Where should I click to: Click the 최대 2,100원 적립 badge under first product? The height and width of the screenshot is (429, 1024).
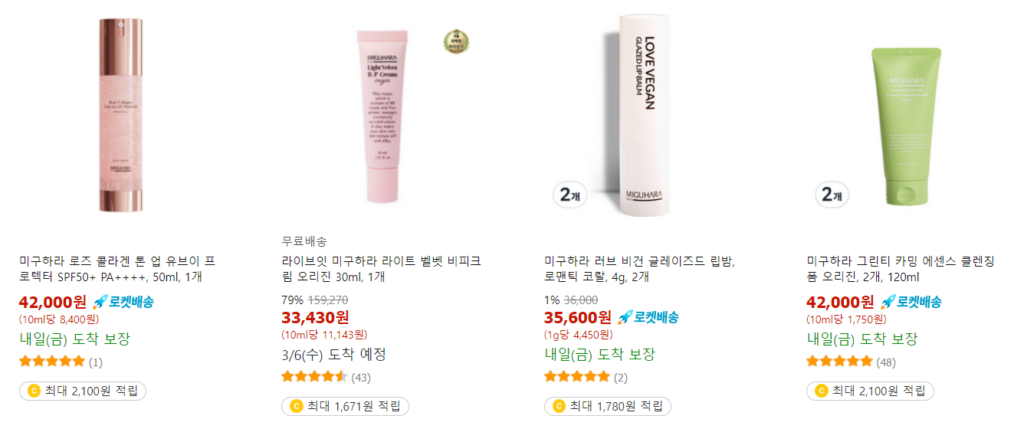pos(83,391)
